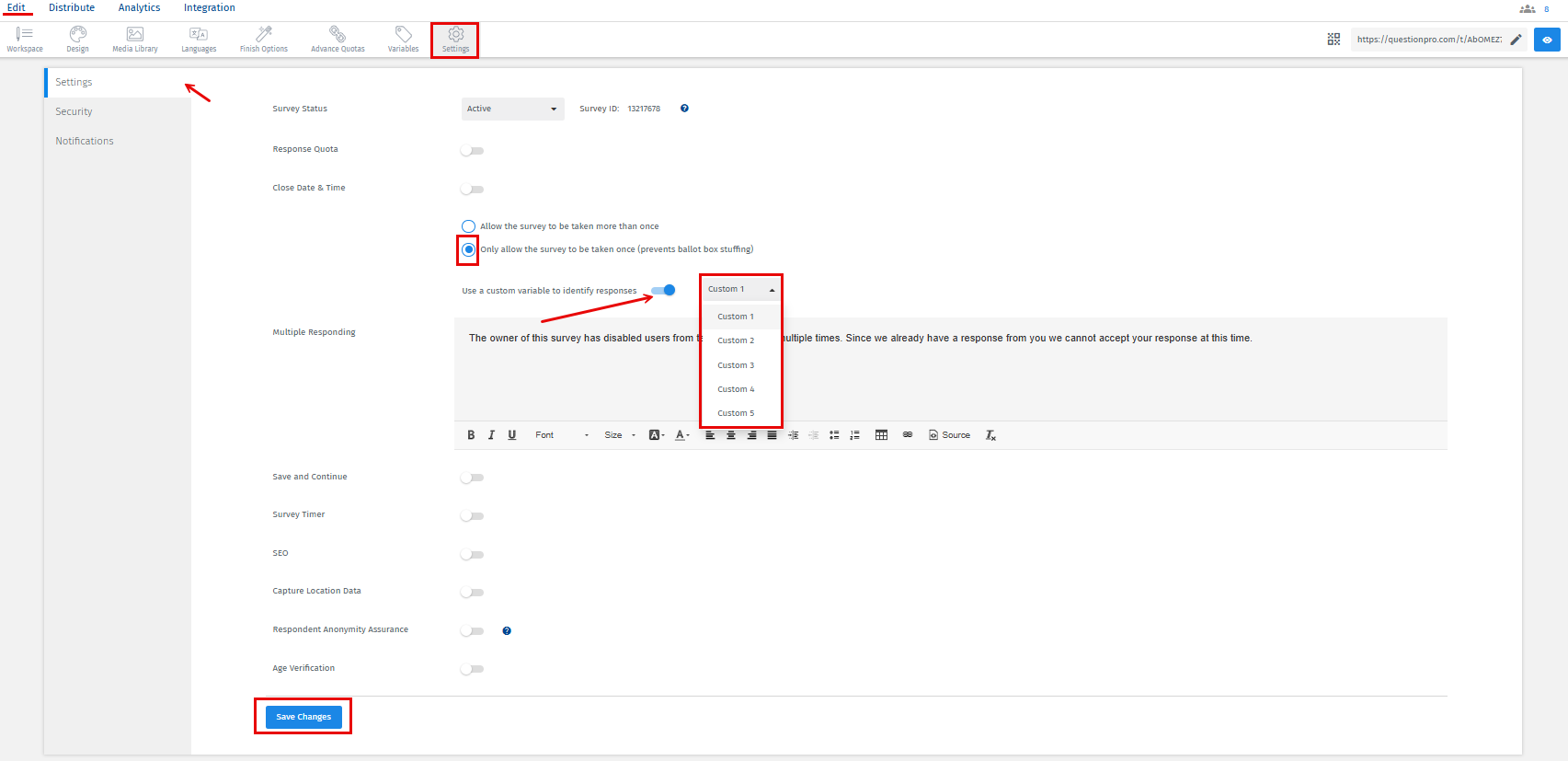Center align text in editor
This screenshot has width=1568, height=761.
coord(731,435)
